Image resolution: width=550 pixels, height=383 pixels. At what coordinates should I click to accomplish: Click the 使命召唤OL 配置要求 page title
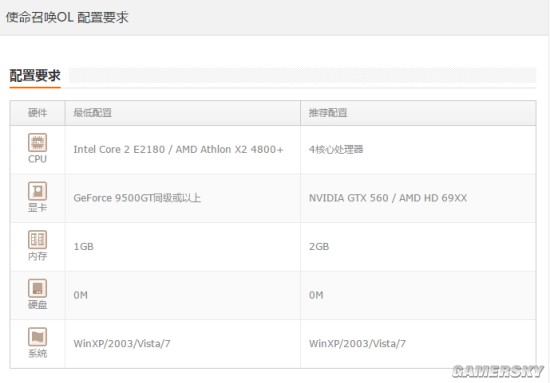67,17
